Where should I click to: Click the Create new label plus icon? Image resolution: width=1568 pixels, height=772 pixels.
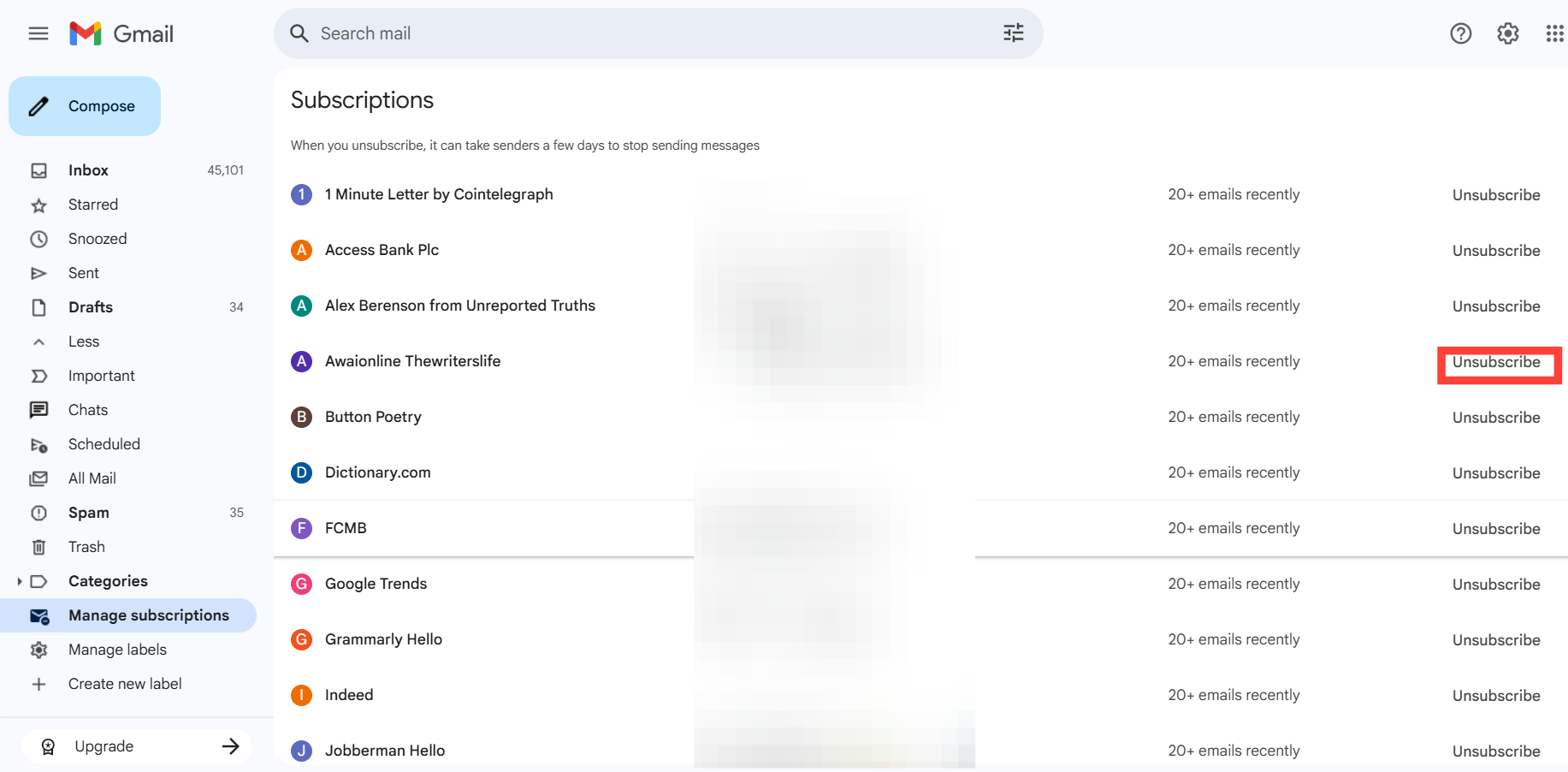tap(38, 684)
